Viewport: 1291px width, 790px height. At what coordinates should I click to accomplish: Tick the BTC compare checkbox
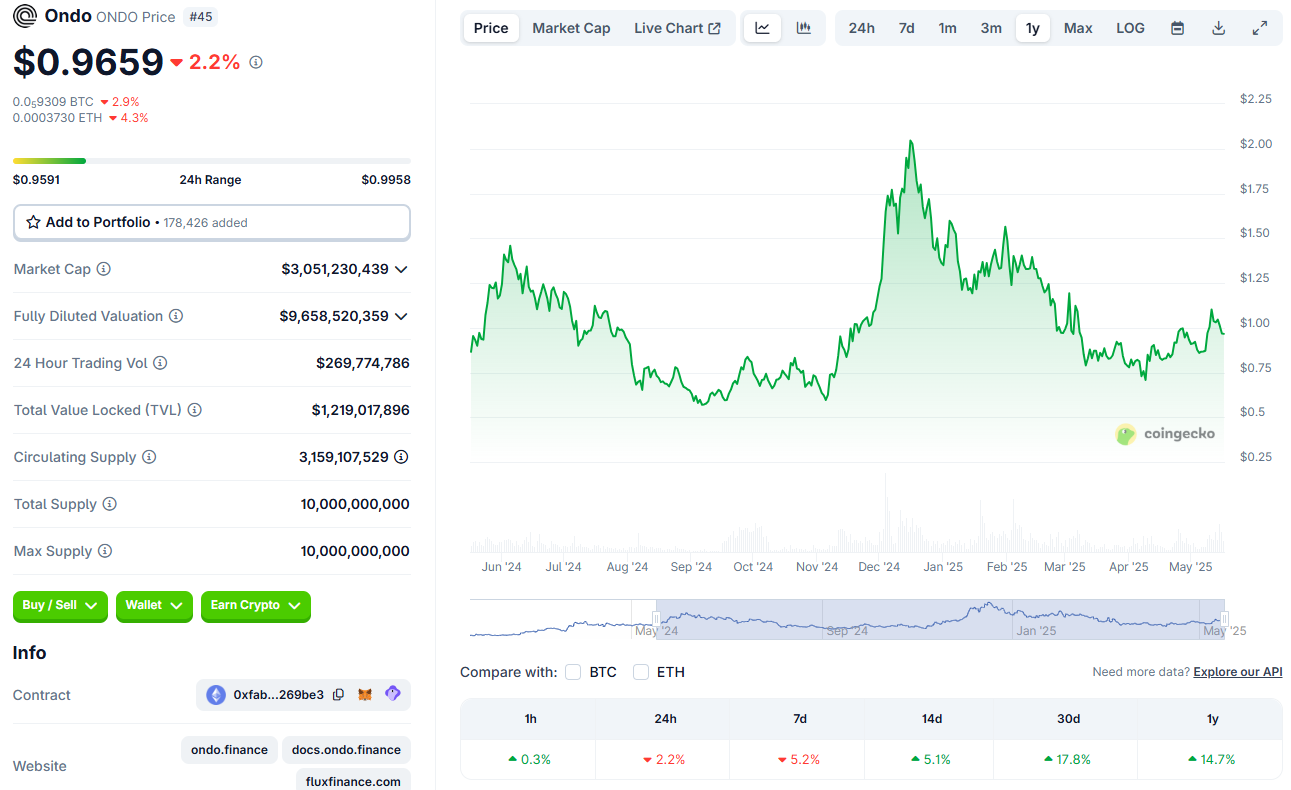(x=573, y=672)
